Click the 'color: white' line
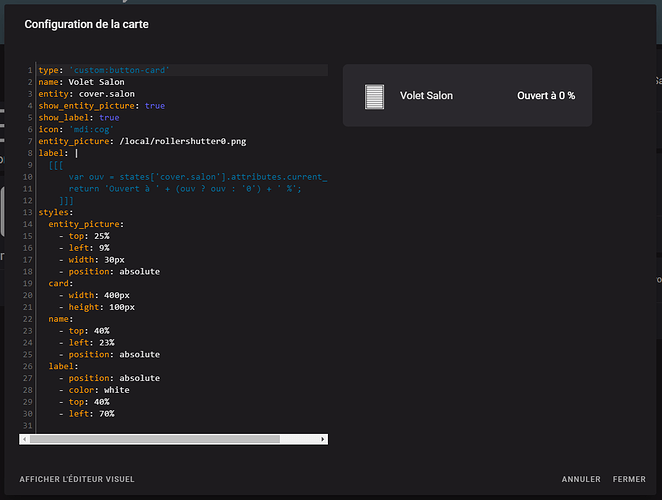 (x=94, y=389)
